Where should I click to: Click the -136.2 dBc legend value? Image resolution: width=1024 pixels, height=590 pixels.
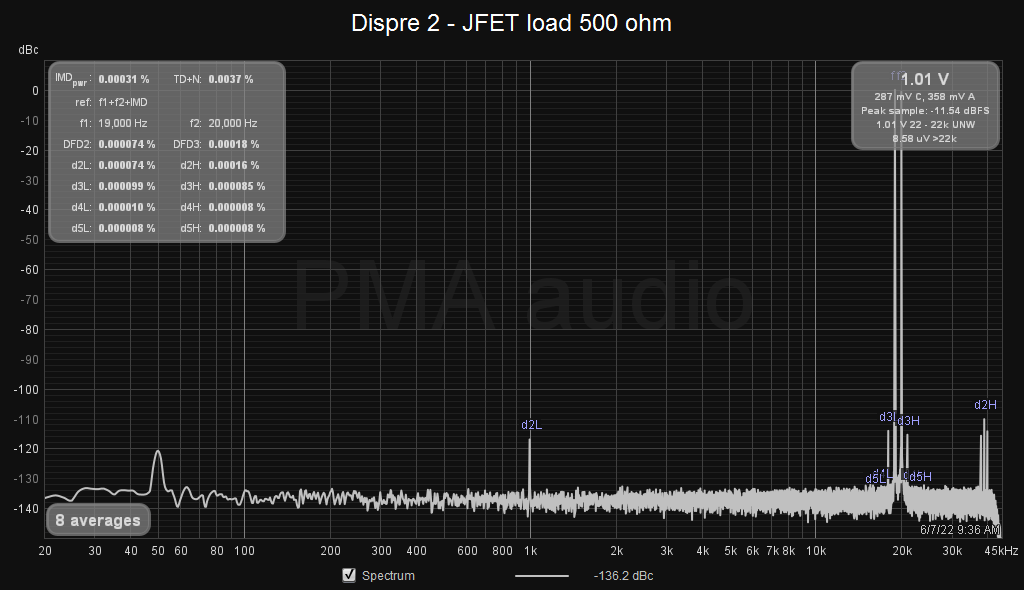[x=623, y=576]
